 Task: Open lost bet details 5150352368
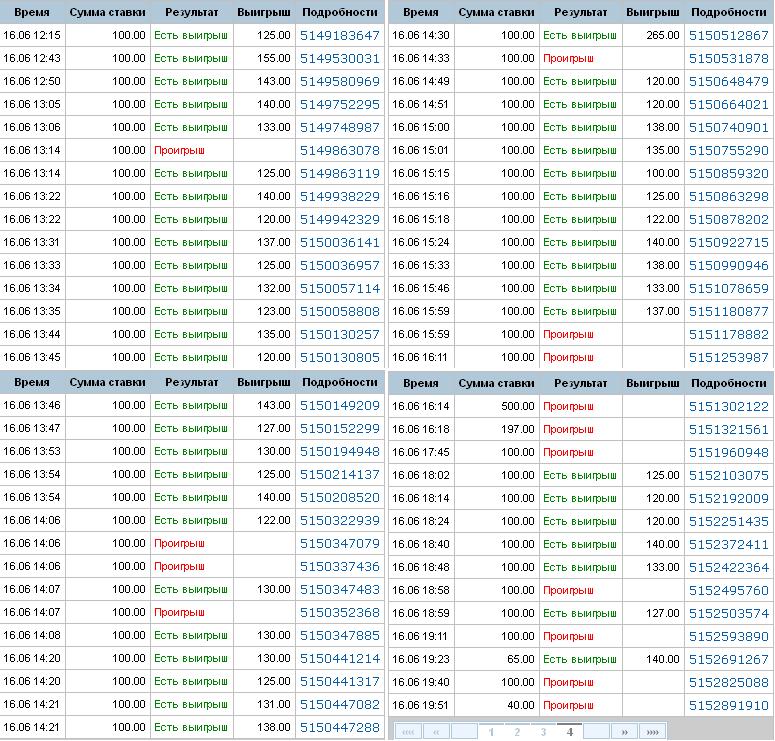click(340, 612)
